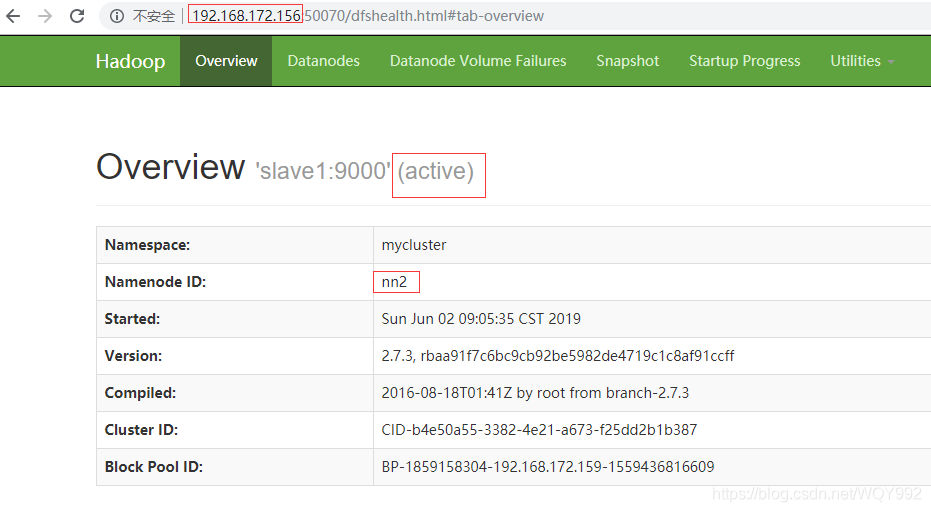Select the Sun Jun 02 09:05:35 CST 2019 value

pyautogui.click(x=481, y=319)
